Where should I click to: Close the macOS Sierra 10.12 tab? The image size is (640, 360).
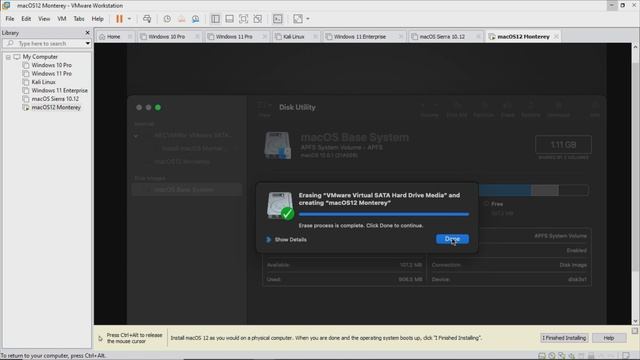click(x=478, y=37)
